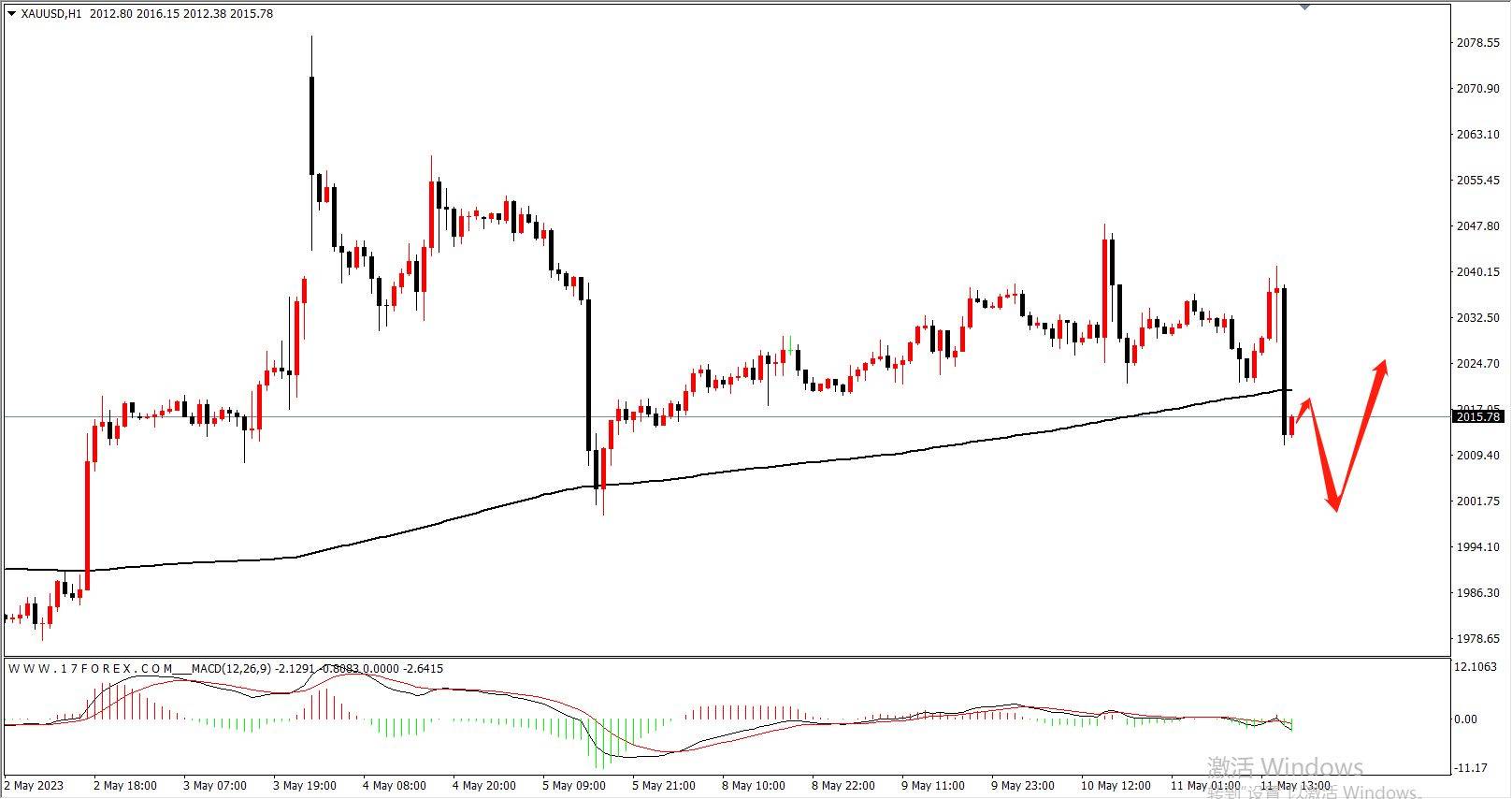
Task: Click the WWW.17FOREX.COM text in the indicator window
Action: [x=91, y=669]
